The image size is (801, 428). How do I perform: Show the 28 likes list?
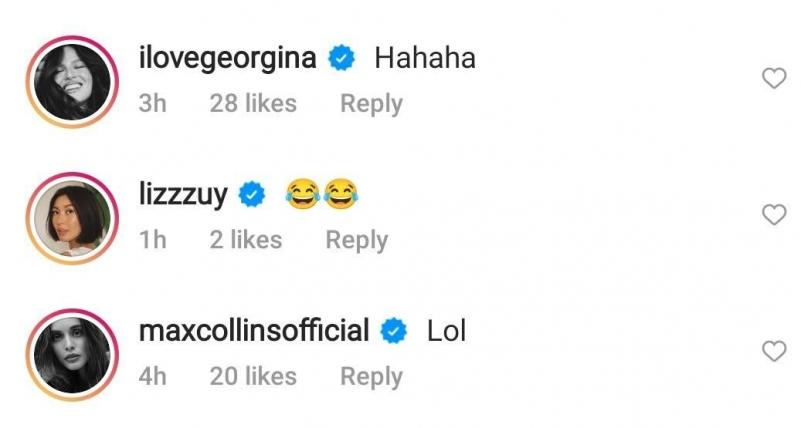(253, 103)
